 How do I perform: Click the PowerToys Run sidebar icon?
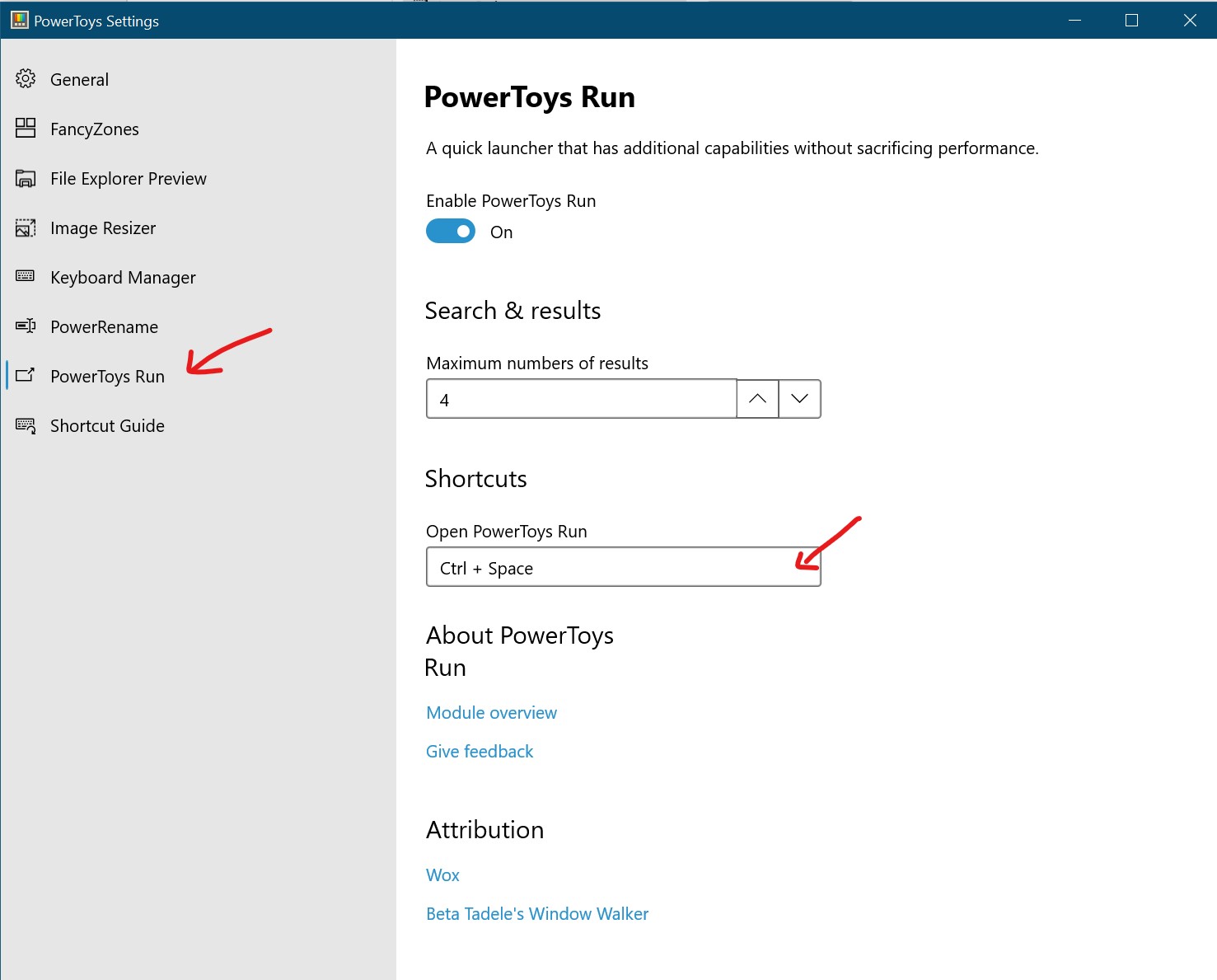click(x=26, y=375)
